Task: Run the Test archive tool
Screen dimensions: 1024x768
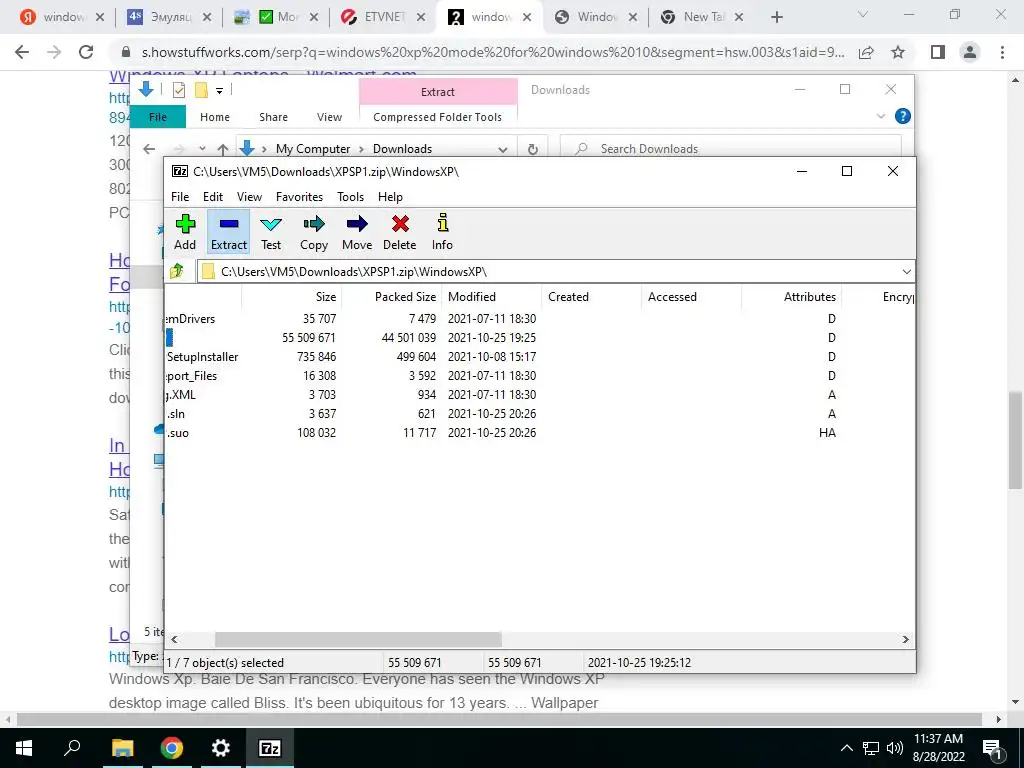Action: tap(271, 232)
